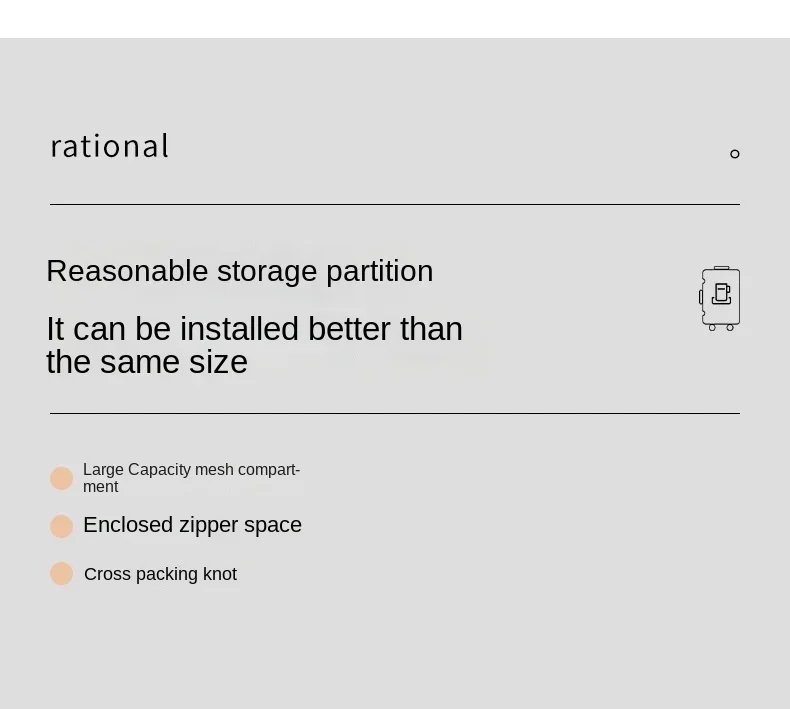Image resolution: width=790 pixels, height=709 pixels.
Task: Click the top handle of the suitcase icon
Action: [721, 268]
